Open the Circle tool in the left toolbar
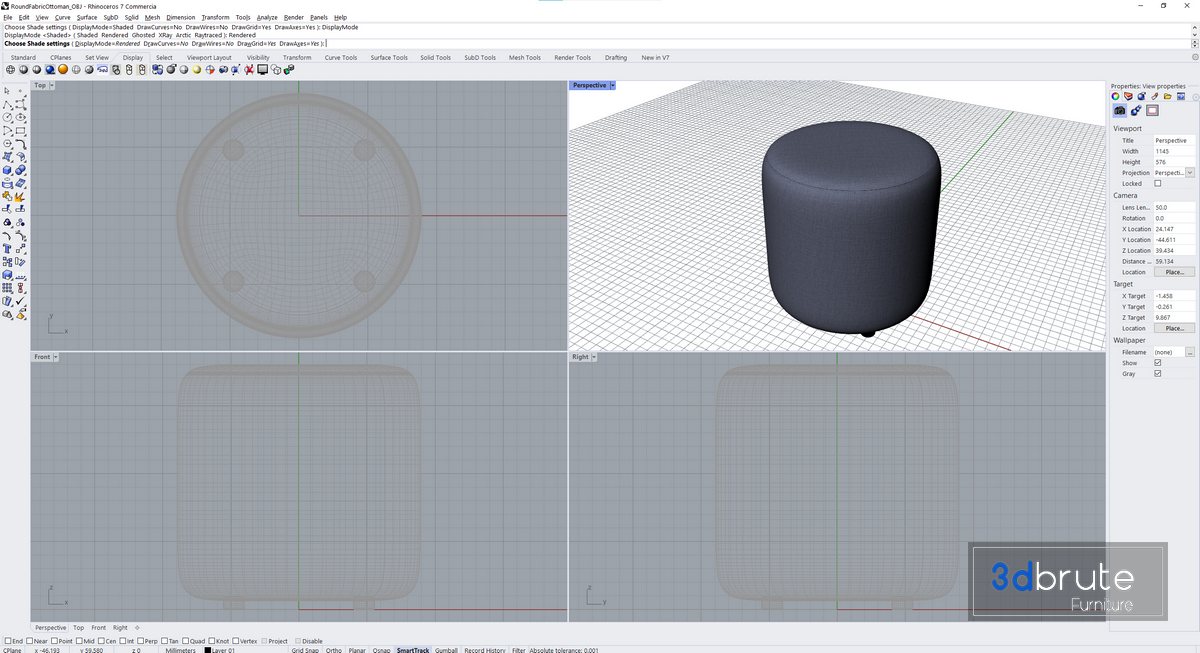The width and height of the screenshot is (1200, 653). click(x=8, y=117)
